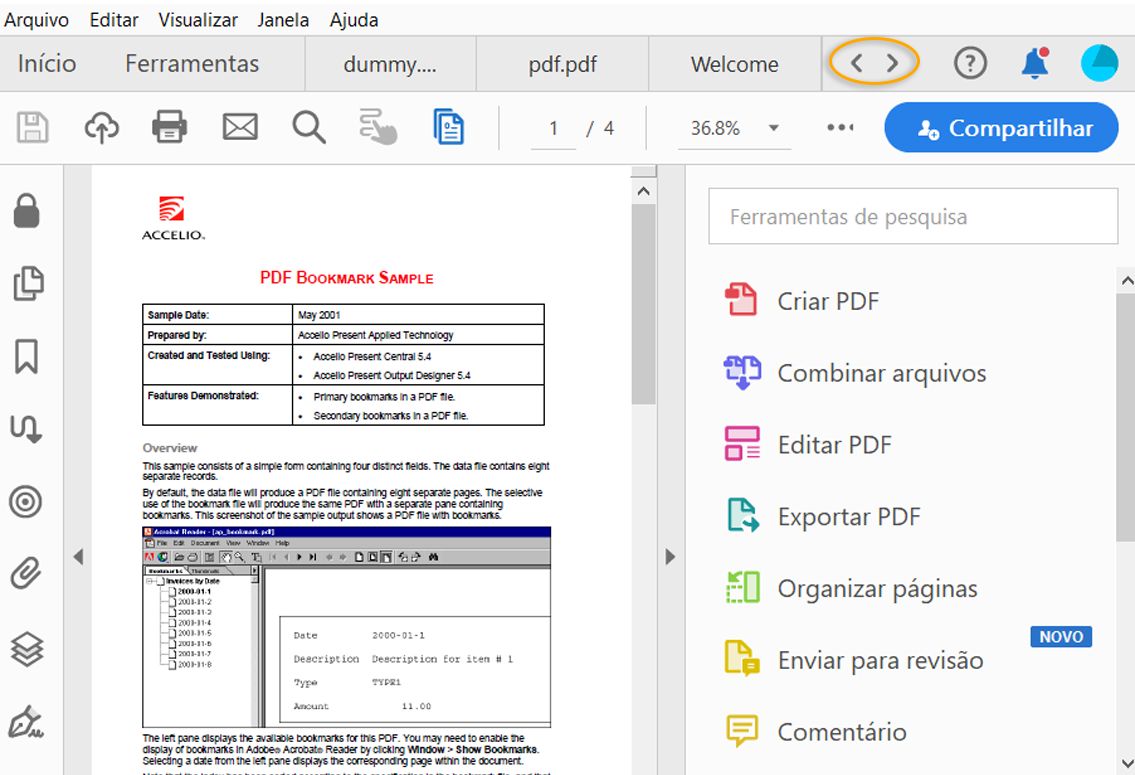Viewport: 1135px width, 775px height.
Task: Click the Compartilhar button
Action: (1000, 127)
